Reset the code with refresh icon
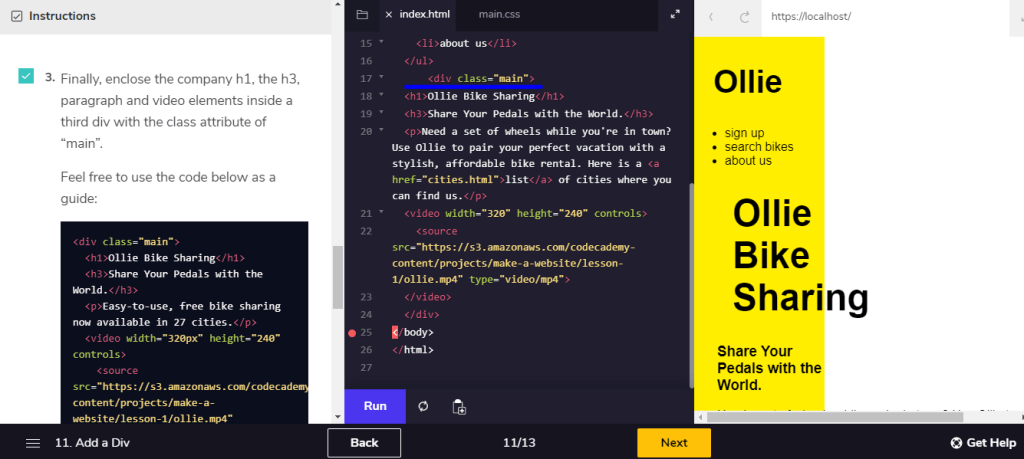This screenshot has height=459, width=1024. point(423,406)
